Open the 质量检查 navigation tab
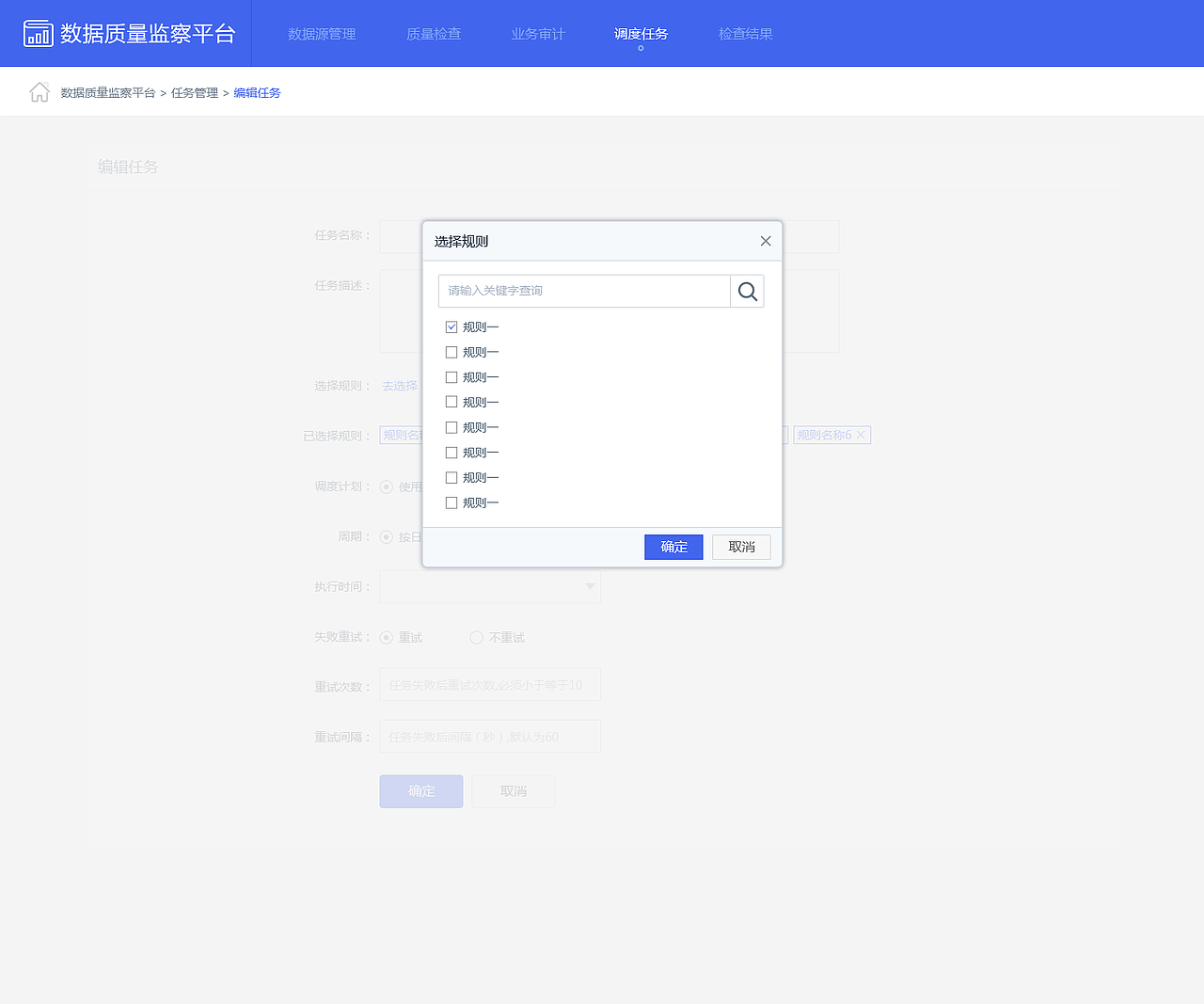This screenshot has height=1004, width=1204. 434,34
